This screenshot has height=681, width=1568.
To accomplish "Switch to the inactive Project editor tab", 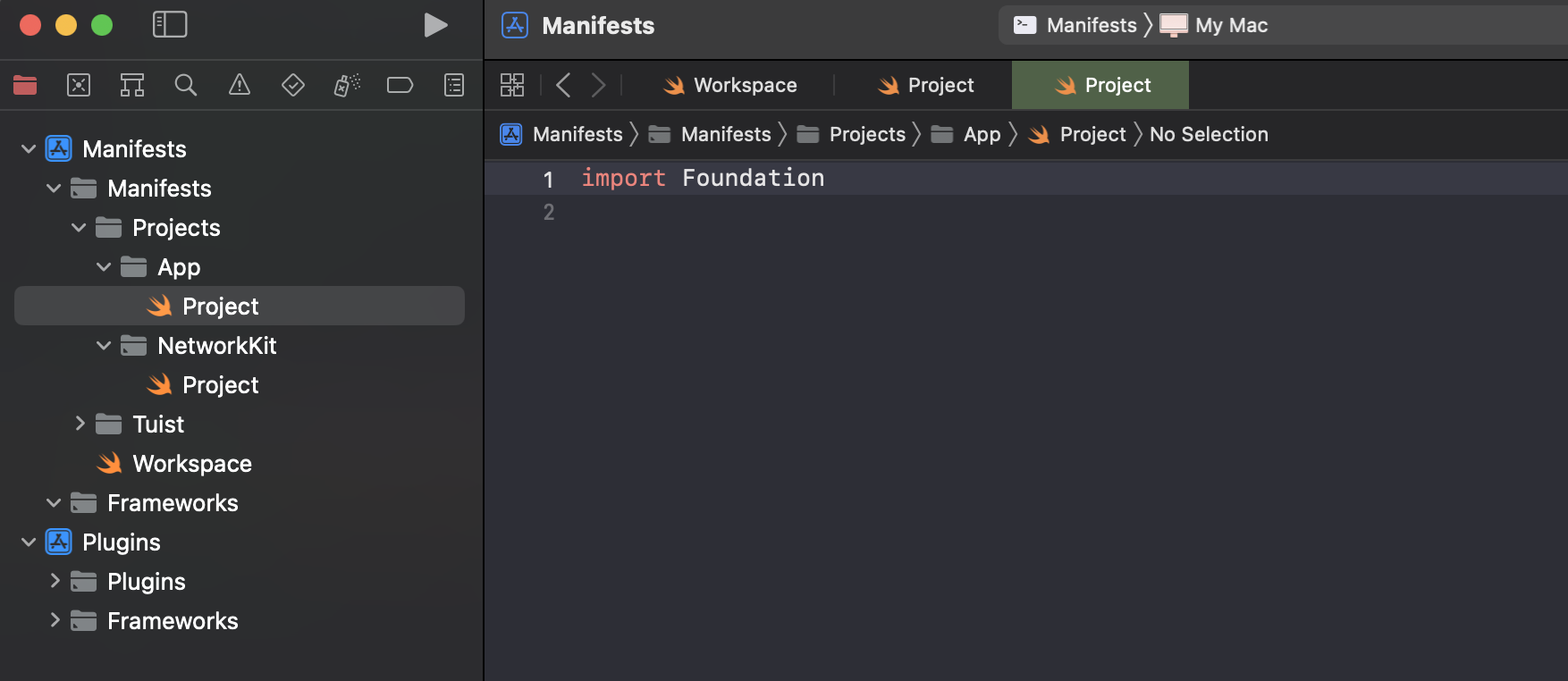I will pyautogui.click(x=926, y=85).
